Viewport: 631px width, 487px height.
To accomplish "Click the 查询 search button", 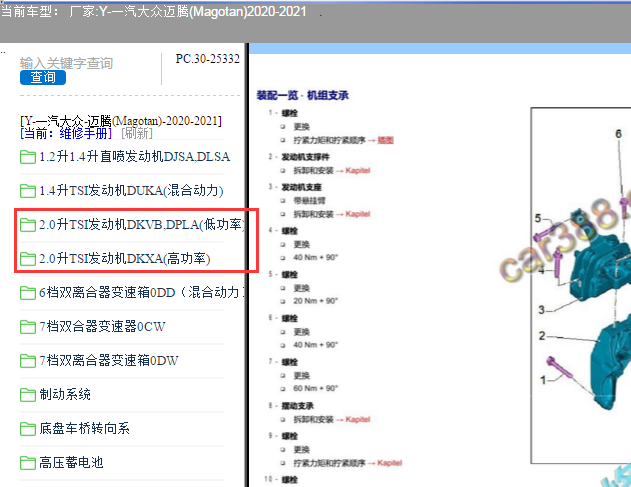I will 43,77.
